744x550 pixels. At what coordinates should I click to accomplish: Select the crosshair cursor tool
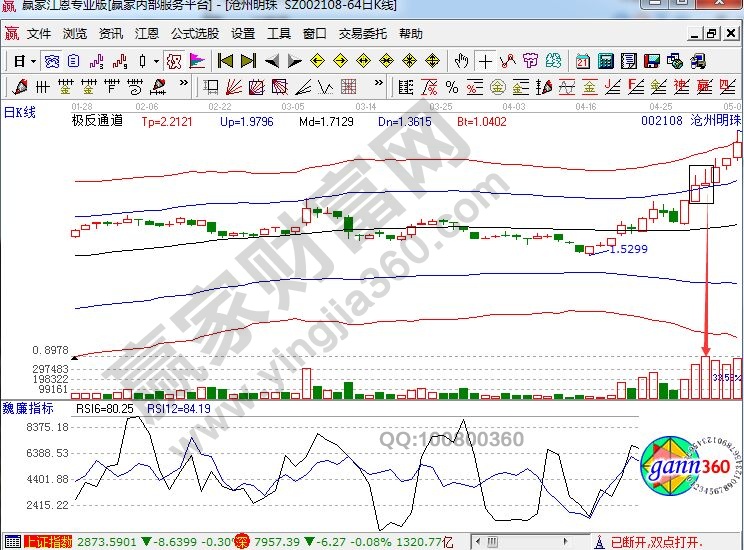(x=485, y=61)
